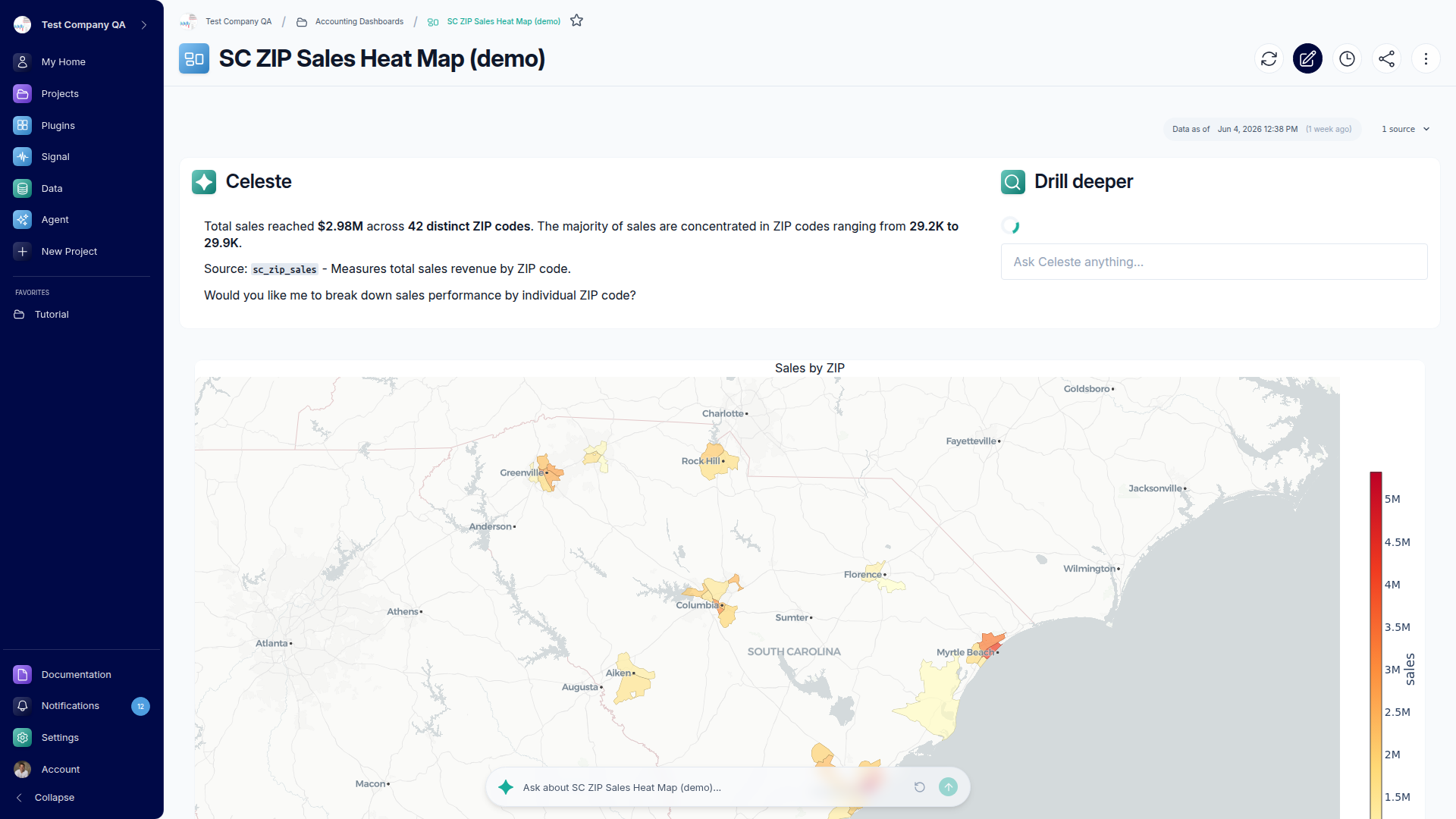Click the Sales by ZIP chart title
This screenshot has width=1456, height=819.
pyautogui.click(x=809, y=368)
